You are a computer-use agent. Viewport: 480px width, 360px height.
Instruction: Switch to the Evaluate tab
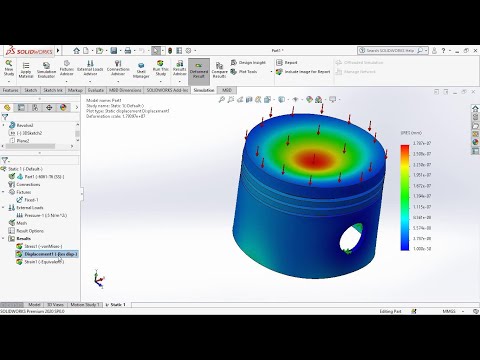click(x=96, y=90)
